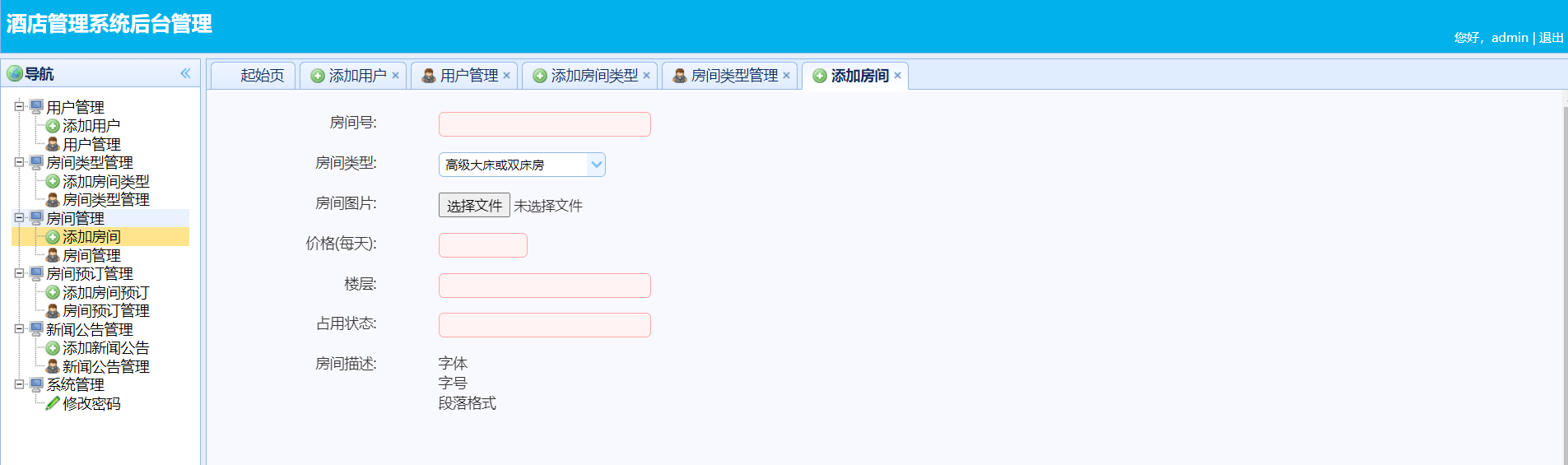The width and height of the screenshot is (1568, 465).
Task: Click the 价格(每天) input field
Action: click(482, 245)
